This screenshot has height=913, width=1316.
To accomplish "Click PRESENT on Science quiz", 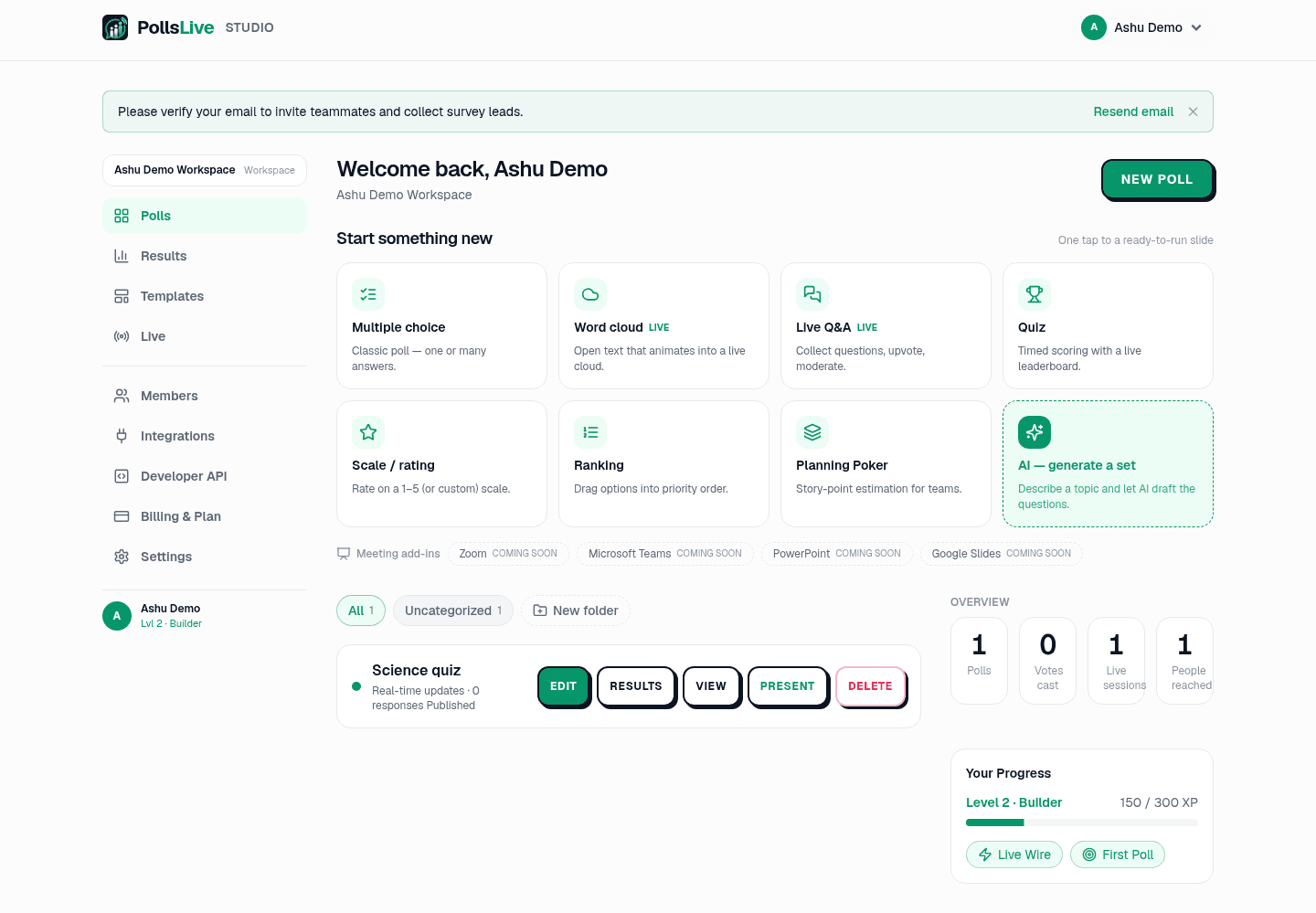I will click(787, 686).
